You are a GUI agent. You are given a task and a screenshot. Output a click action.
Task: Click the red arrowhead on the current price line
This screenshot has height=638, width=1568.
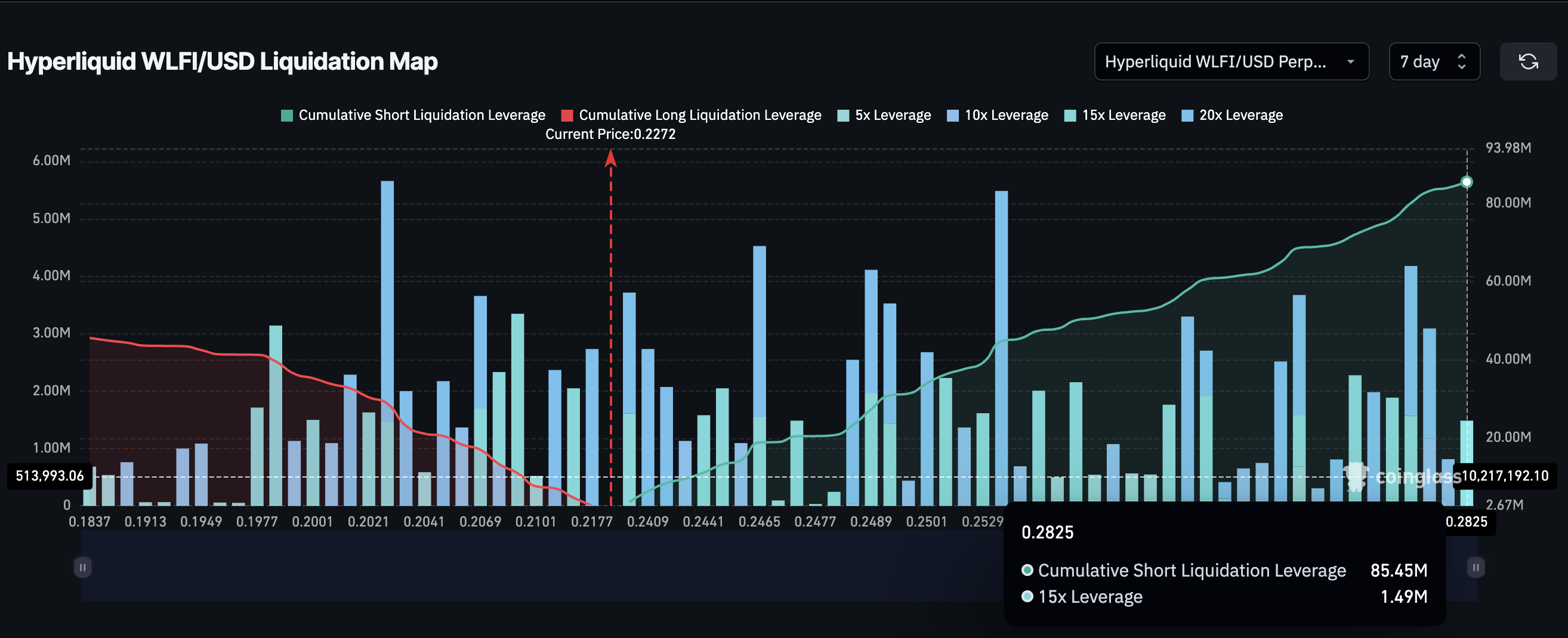click(610, 159)
